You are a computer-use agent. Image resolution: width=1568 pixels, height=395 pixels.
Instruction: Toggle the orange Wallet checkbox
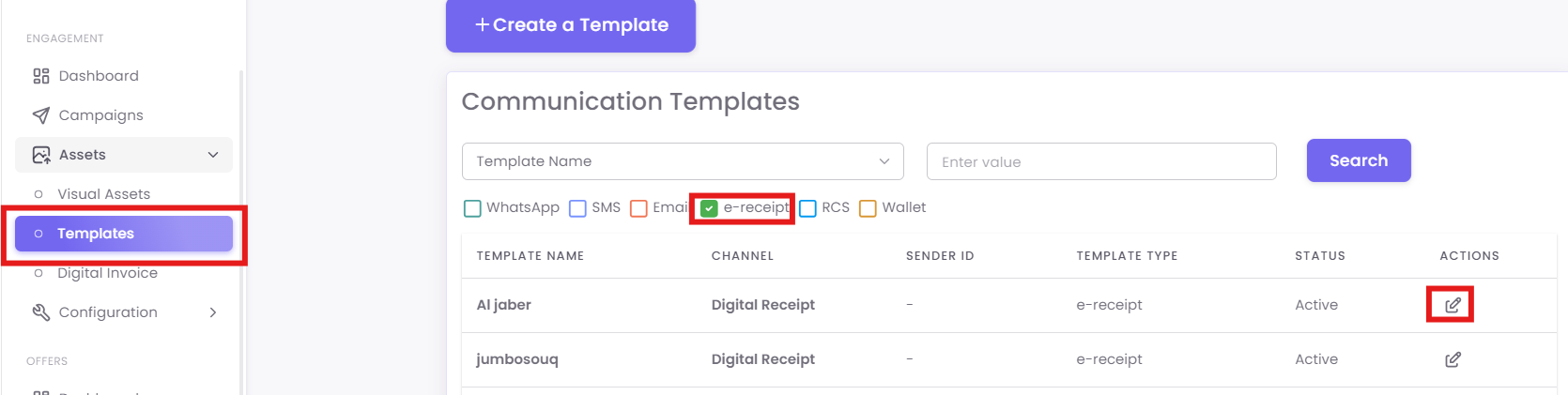coord(868,208)
